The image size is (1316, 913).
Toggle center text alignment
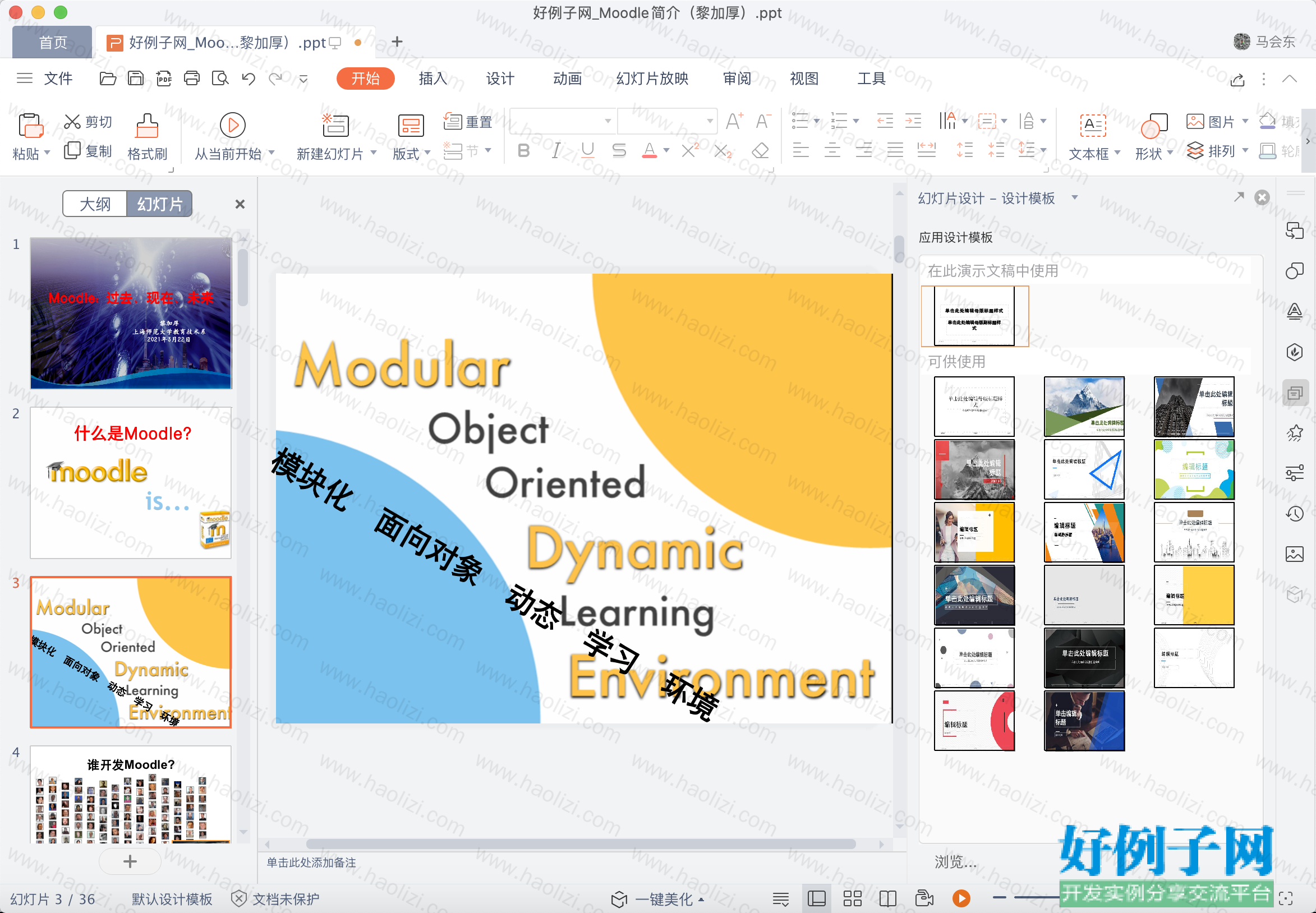coord(832,150)
